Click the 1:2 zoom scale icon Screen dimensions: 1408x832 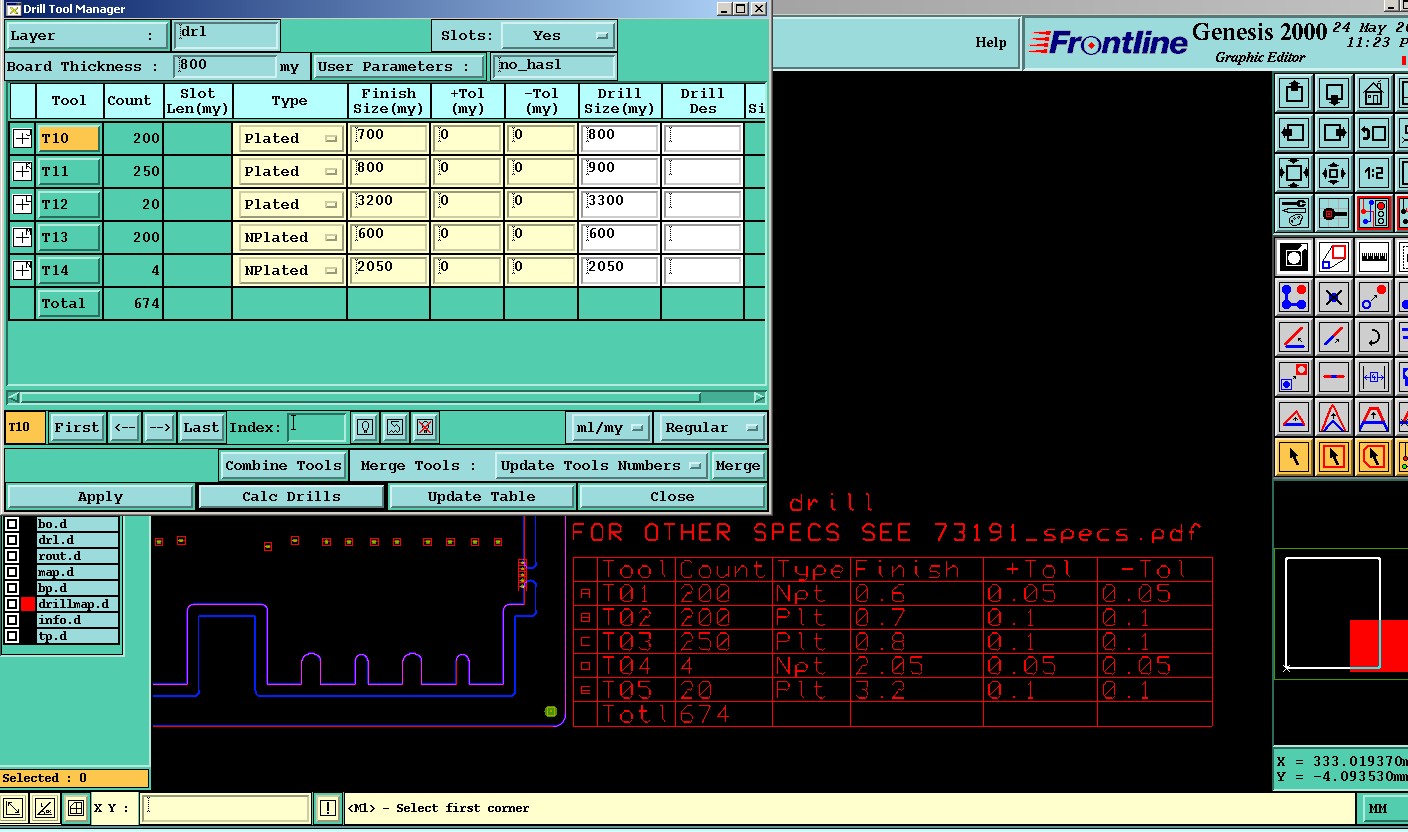[1374, 173]
